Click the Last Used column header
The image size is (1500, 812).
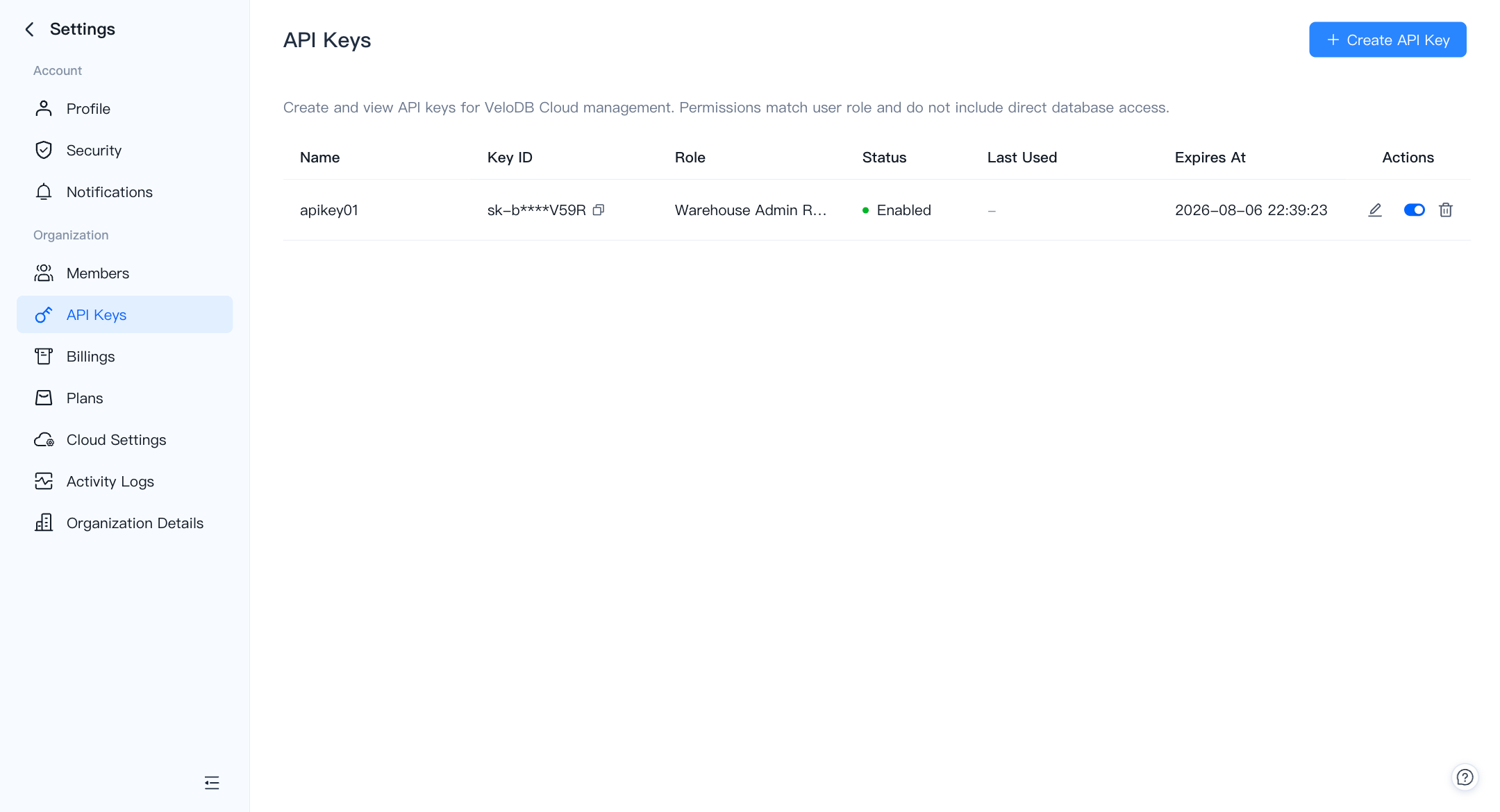[x=1022, y=158]
